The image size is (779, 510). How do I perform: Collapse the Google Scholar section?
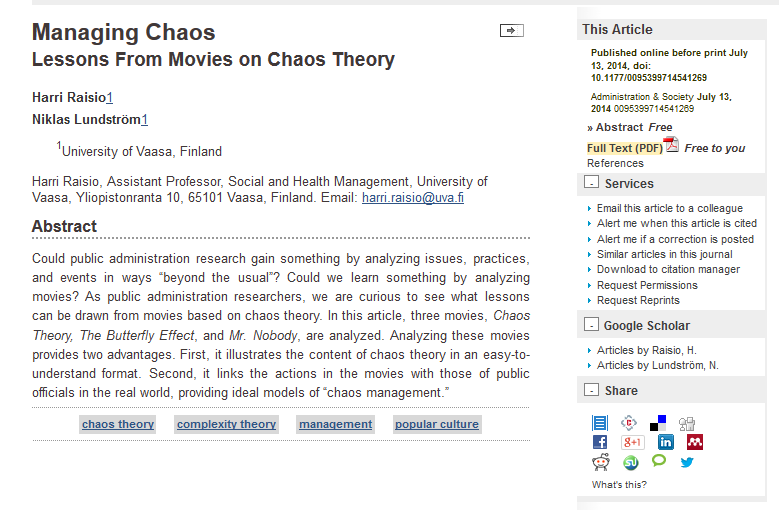point(591,324)
